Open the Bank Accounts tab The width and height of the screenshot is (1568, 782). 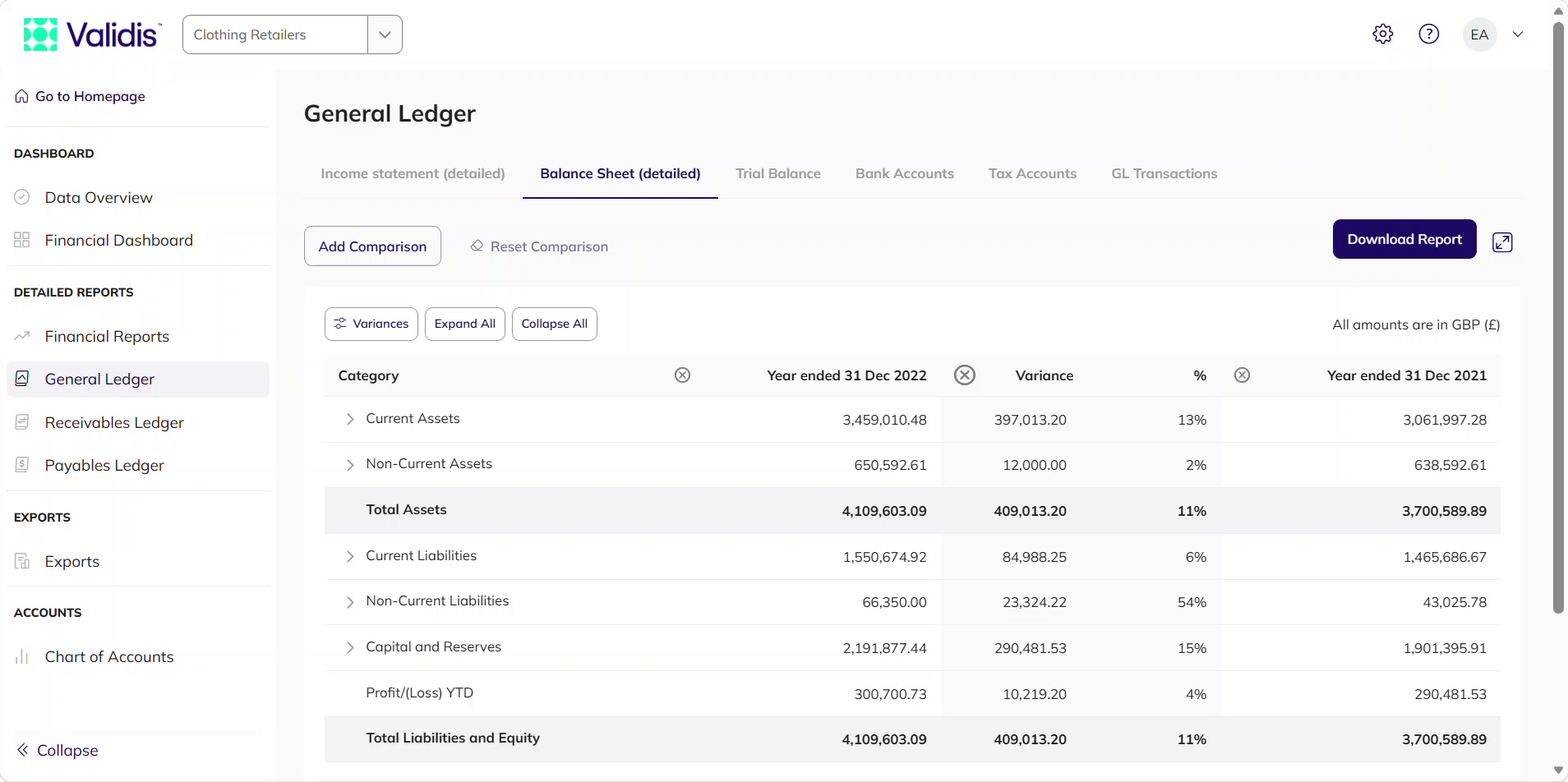click(905, 173)
